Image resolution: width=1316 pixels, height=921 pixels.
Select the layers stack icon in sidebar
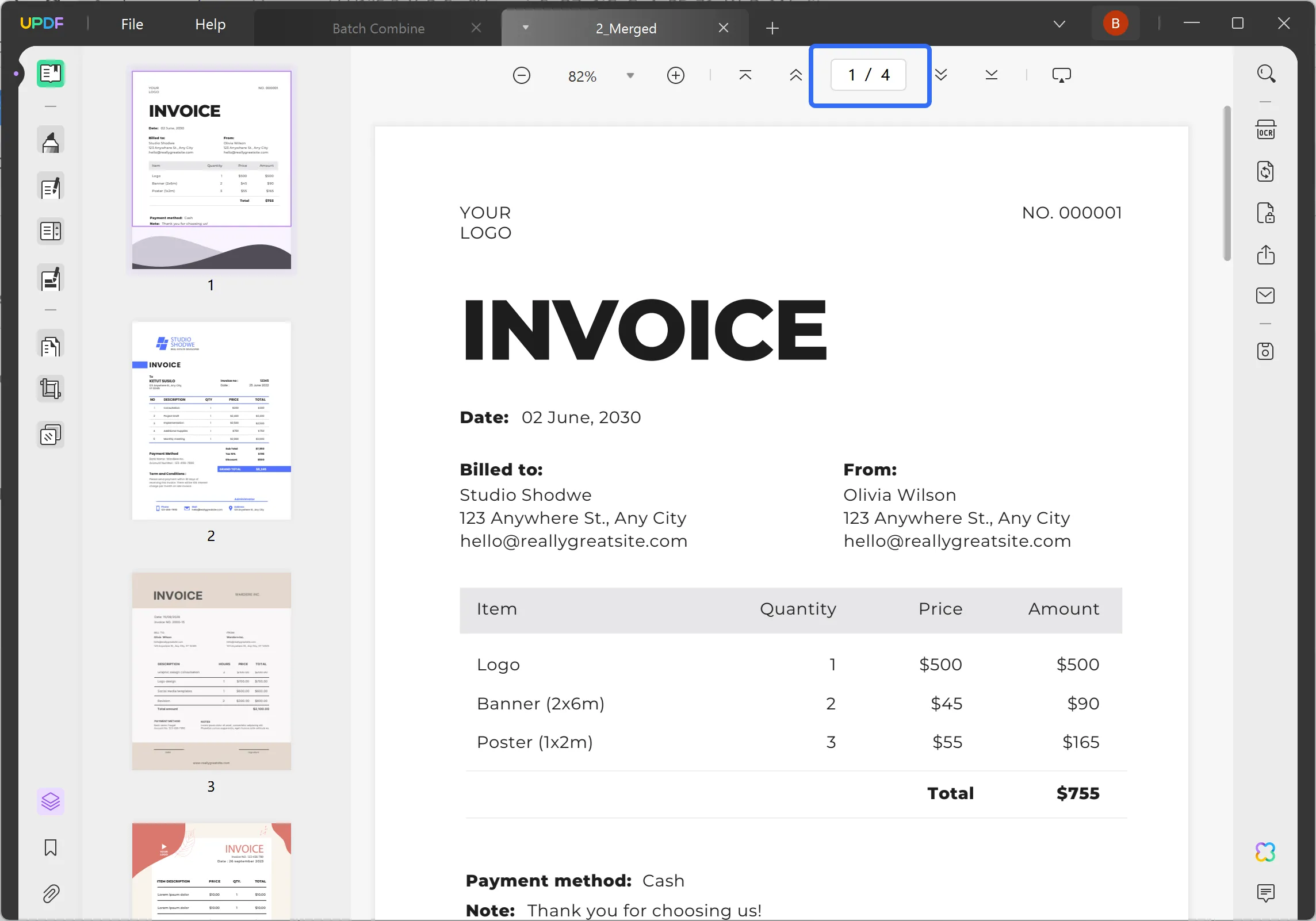51,800
